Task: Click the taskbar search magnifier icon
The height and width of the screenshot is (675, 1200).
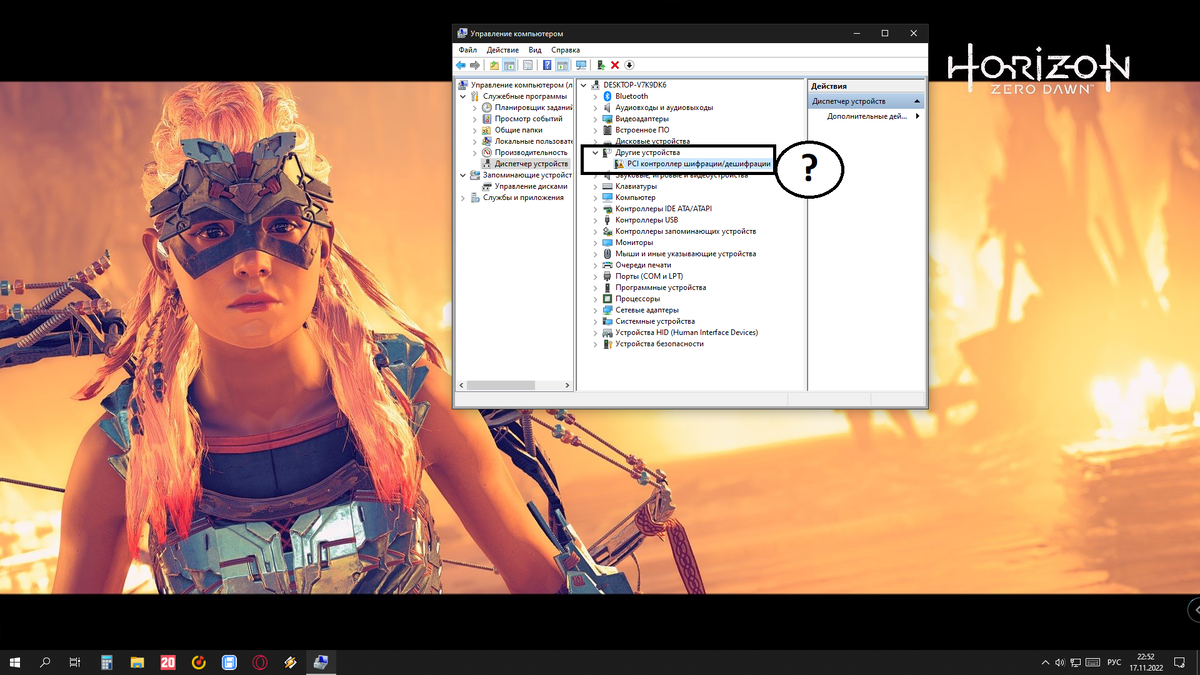Action: (x=46, y=662)
